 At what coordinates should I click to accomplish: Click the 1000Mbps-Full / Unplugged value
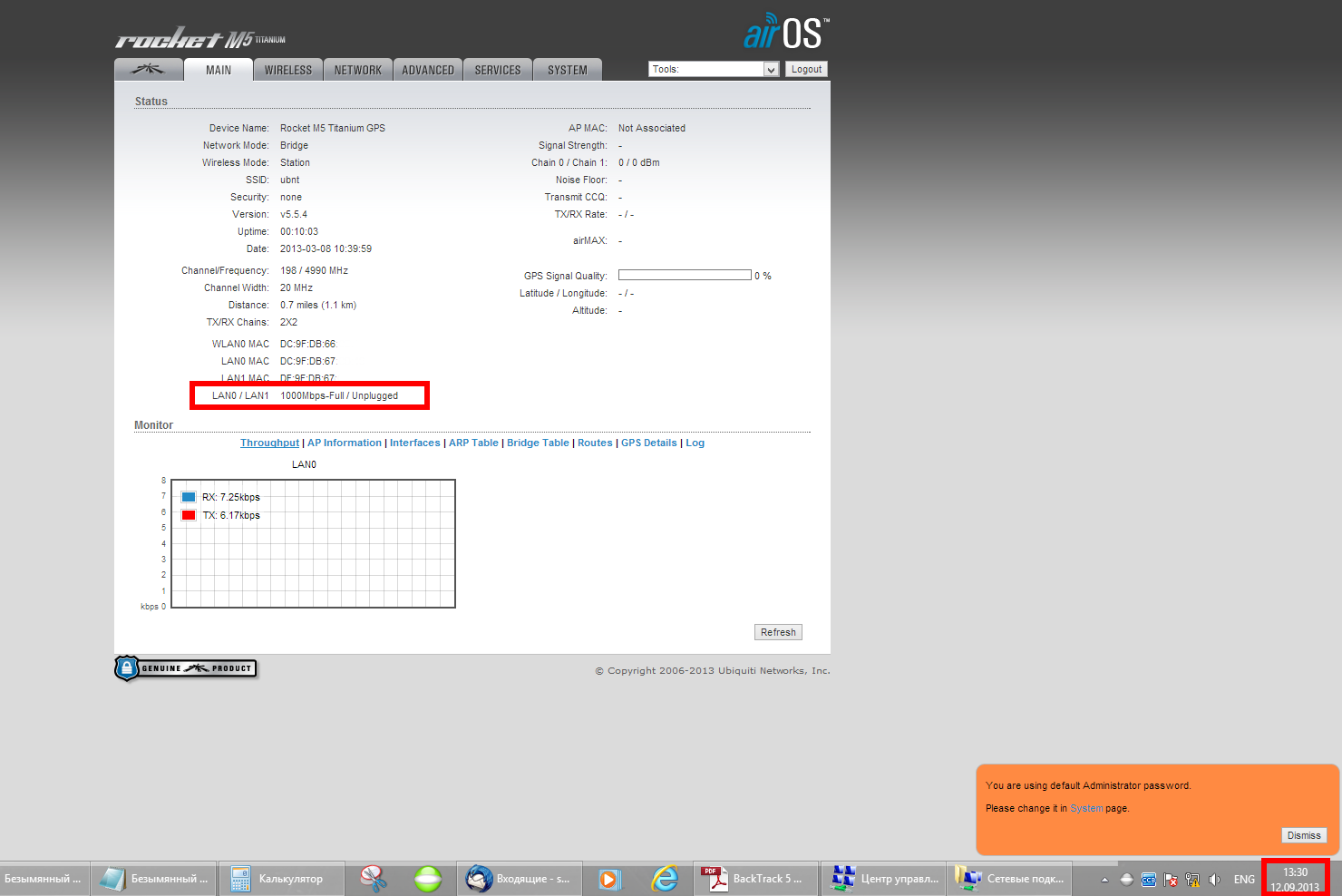(x=339, y=395)
